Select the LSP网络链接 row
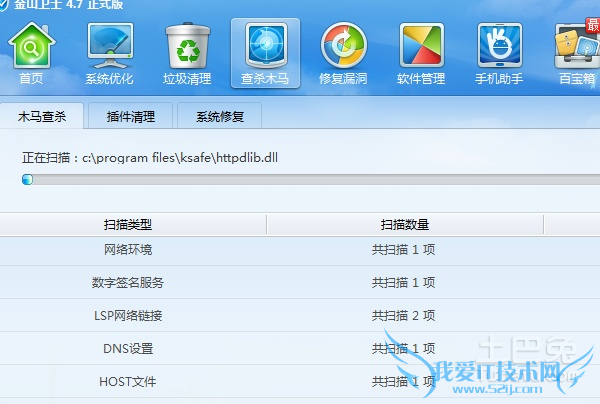The image size is (600, 404). pyautogui.click(x=300, y=316)
